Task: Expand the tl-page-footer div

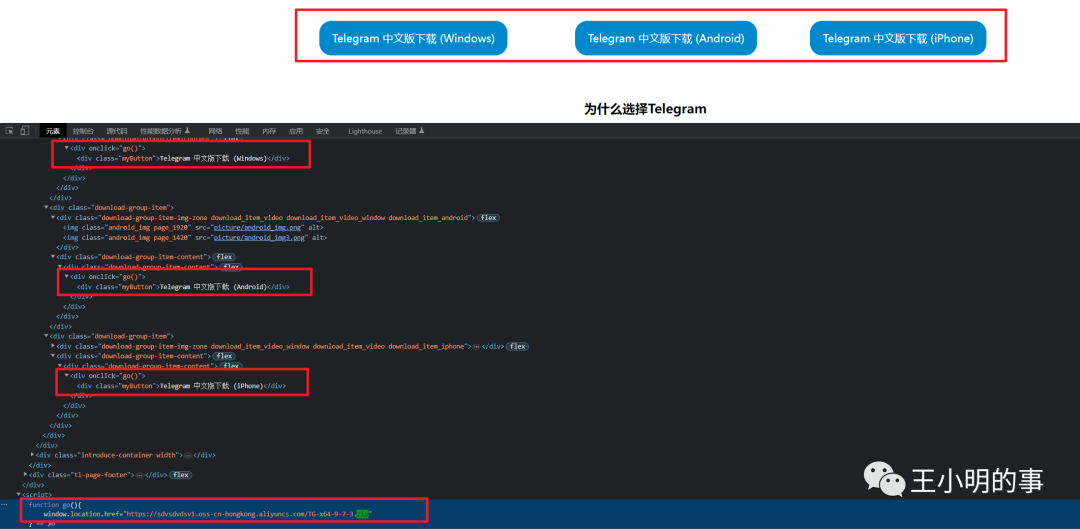Action: coord(25,475)
